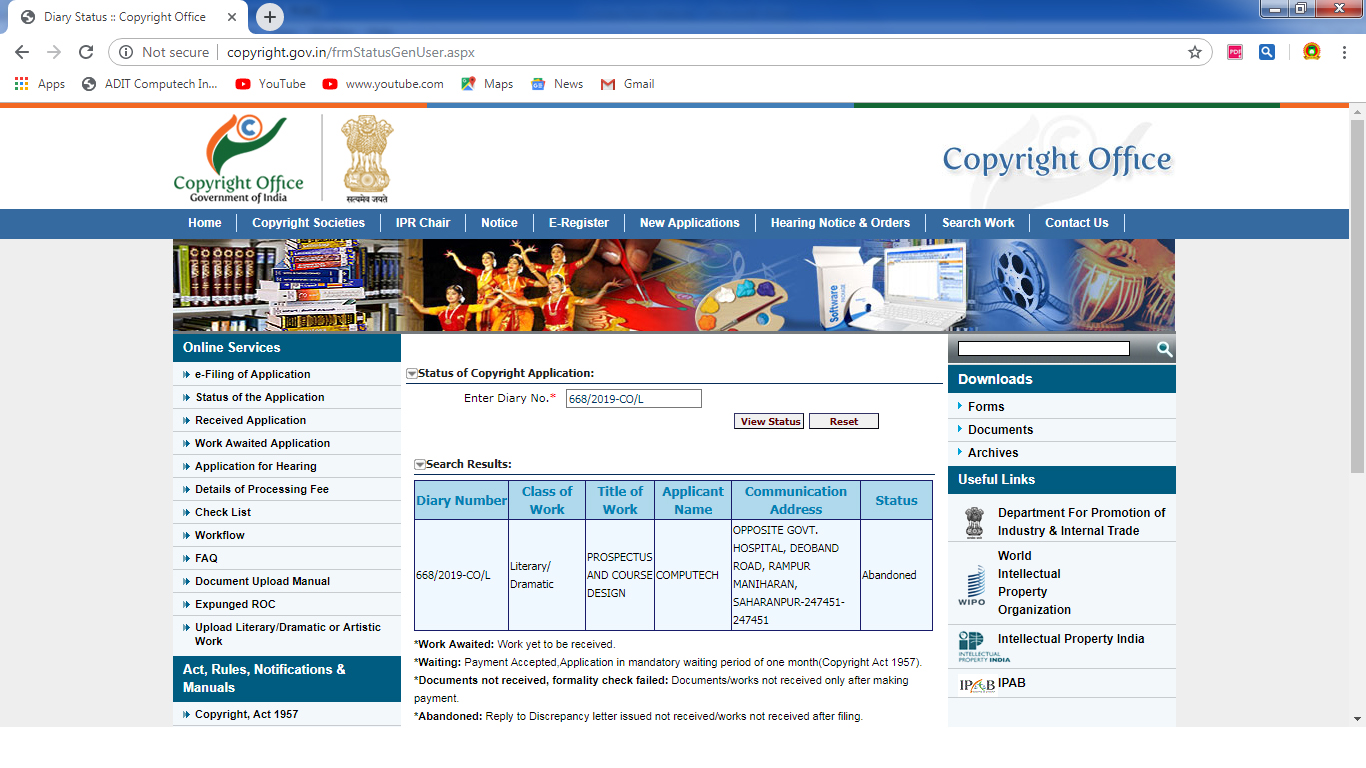
Task: Click the browser address bar URL
Action: click(351, 52)
